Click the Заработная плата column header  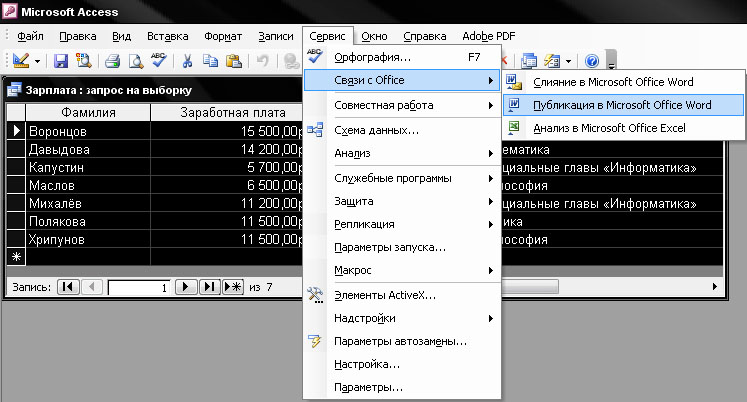[x=227, y=112]
